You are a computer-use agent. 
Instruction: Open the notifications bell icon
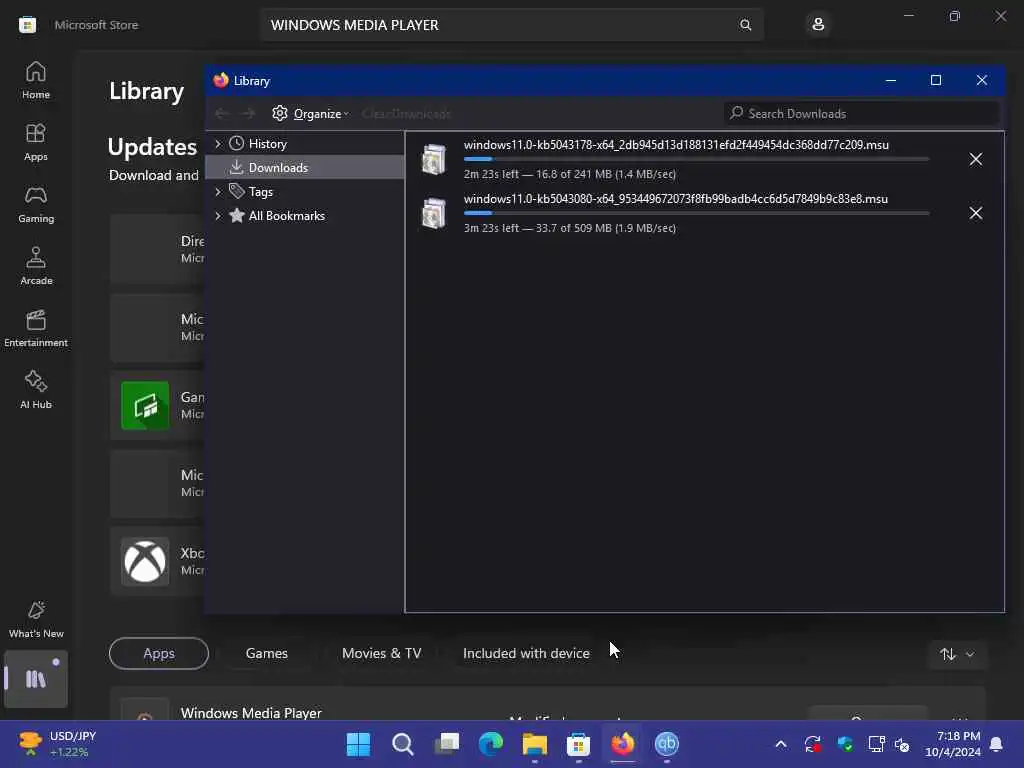(x=997, y=744)
